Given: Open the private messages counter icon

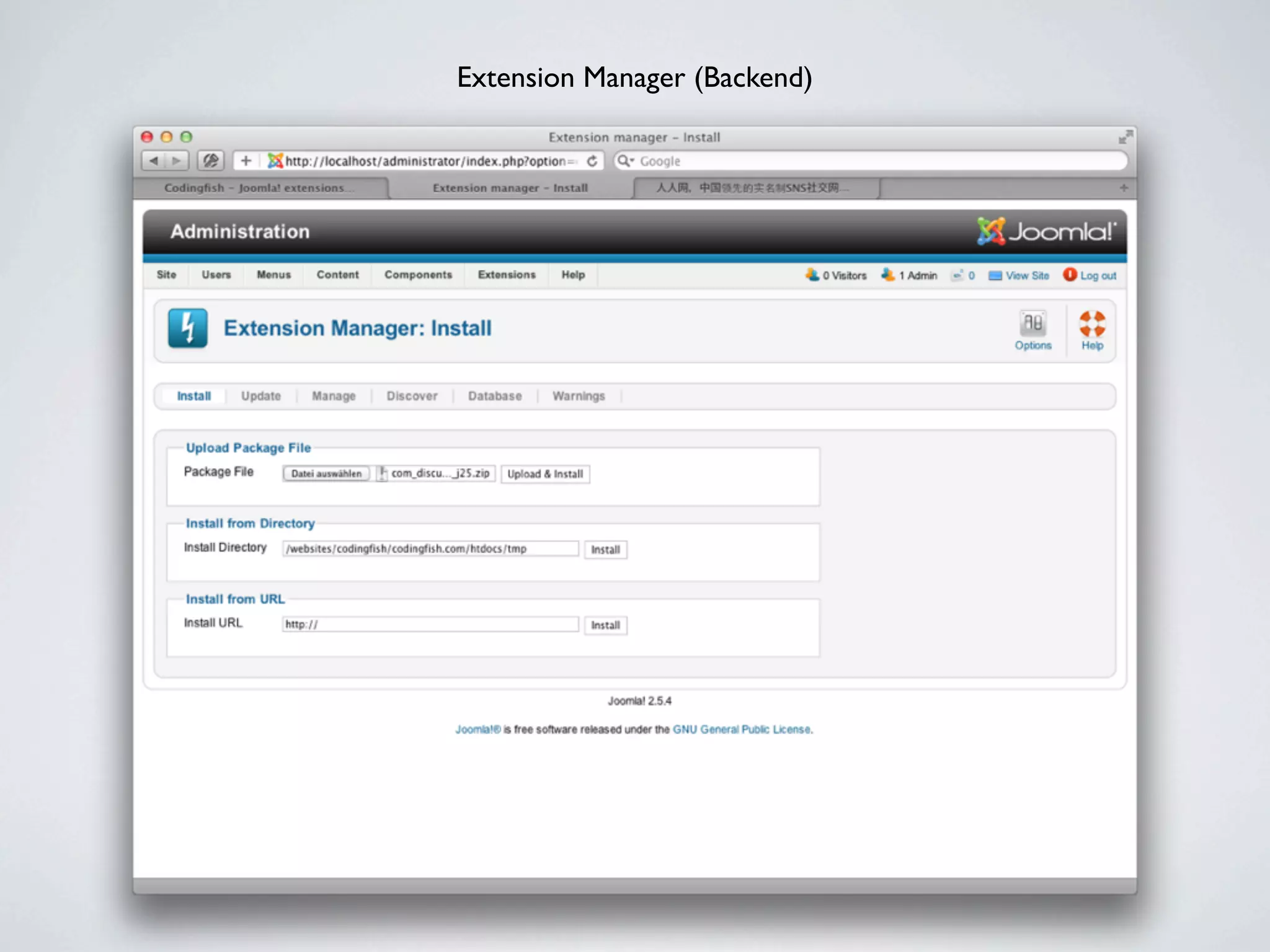Looking at the screenshot, I should tap(958, 275).
